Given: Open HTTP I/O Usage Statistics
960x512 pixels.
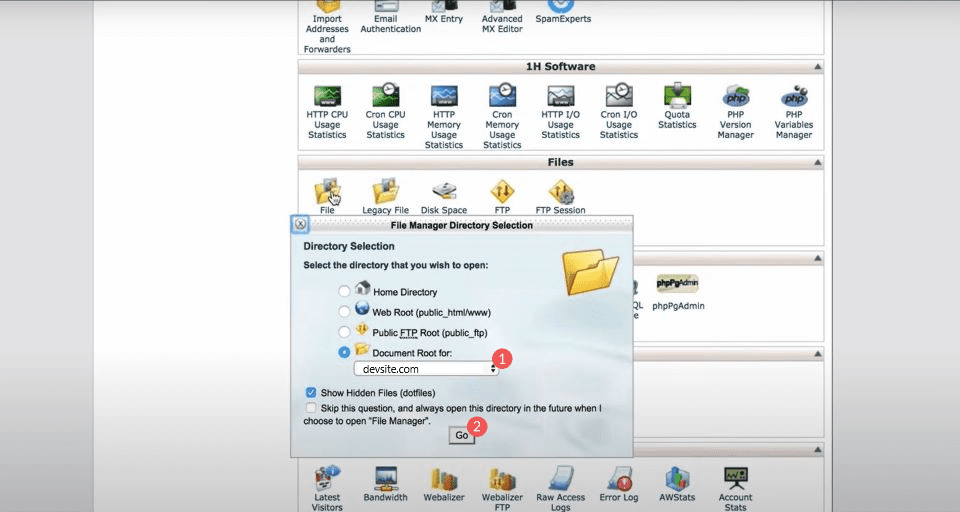Looking at the screenshot, I should tap(560, 111).
